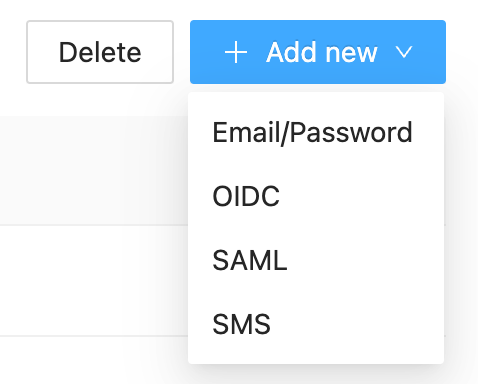Select Email/Password from the dropdown list
Screen dimensions: 478x384
coord(316,133)
